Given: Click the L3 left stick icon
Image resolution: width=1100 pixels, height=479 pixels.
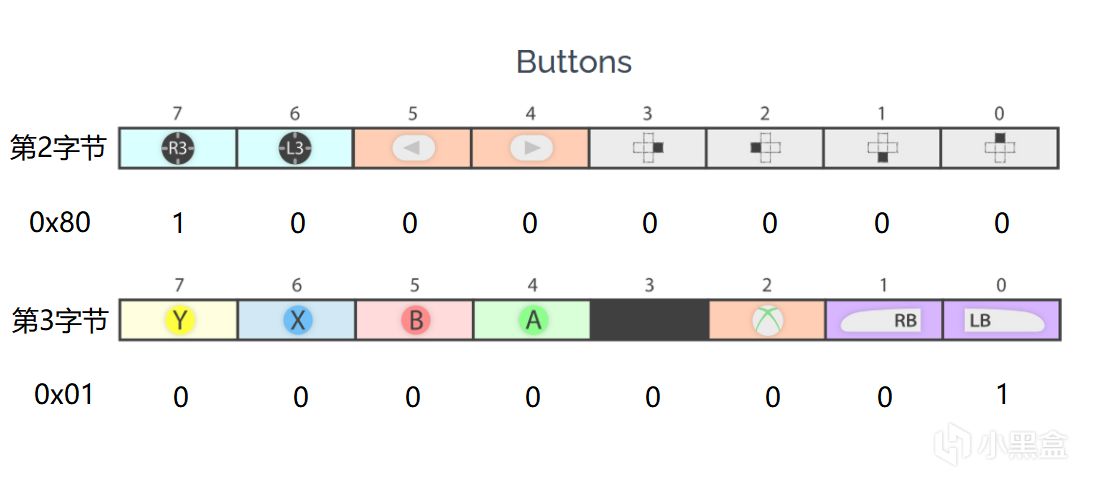Looking at the screenshot, I should point(295,149).
